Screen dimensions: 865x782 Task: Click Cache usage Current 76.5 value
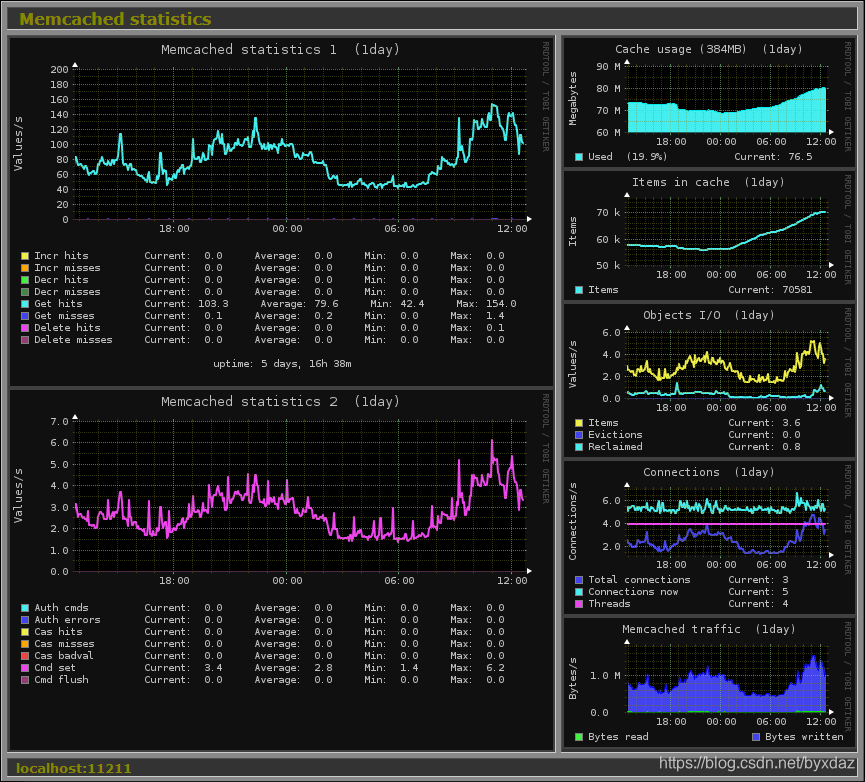click(x=800, y=157)
